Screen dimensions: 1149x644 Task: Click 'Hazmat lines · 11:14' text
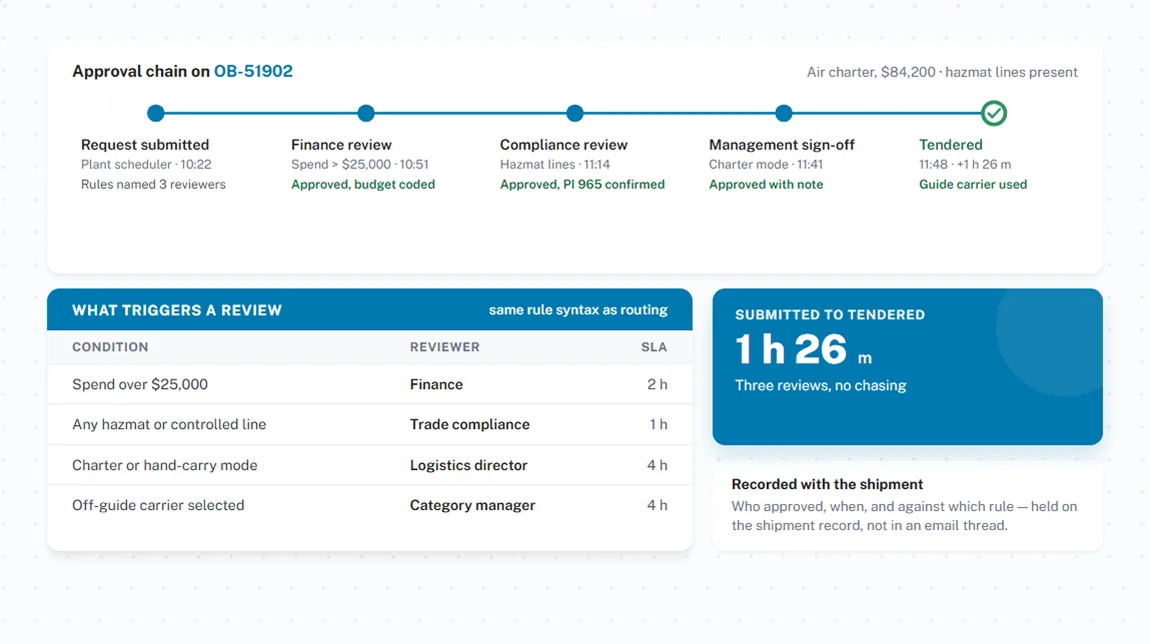(x=555, y=164)
